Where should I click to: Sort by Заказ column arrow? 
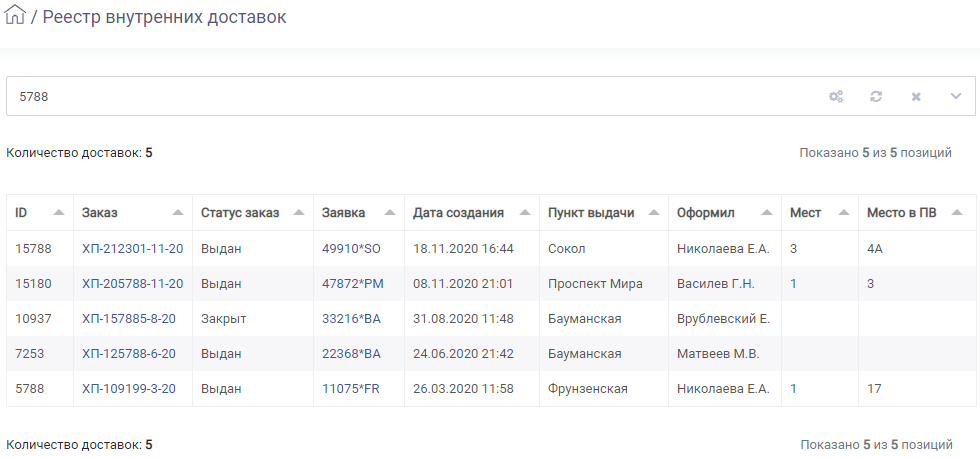[178, 213]
